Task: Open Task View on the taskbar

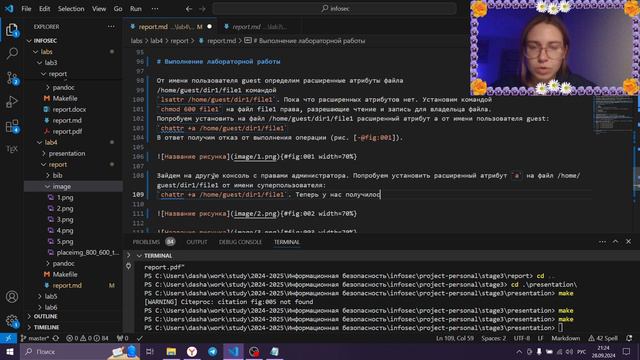Action: coord(150,351)
